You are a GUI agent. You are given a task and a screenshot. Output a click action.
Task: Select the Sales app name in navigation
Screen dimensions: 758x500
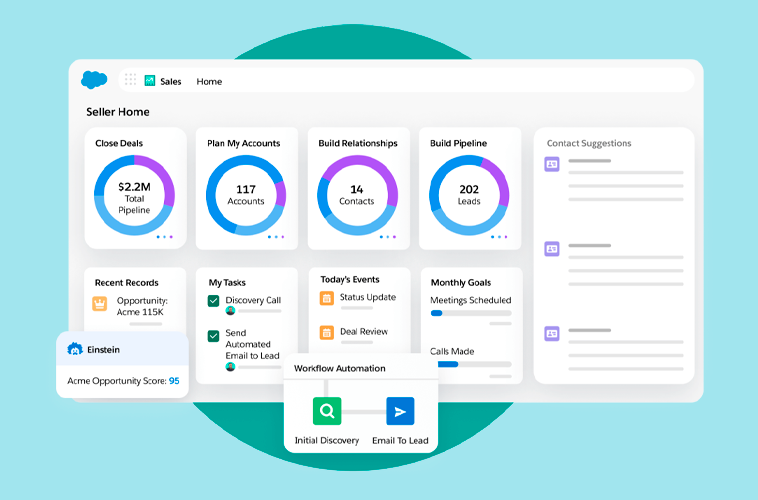(x=171, y=81)
